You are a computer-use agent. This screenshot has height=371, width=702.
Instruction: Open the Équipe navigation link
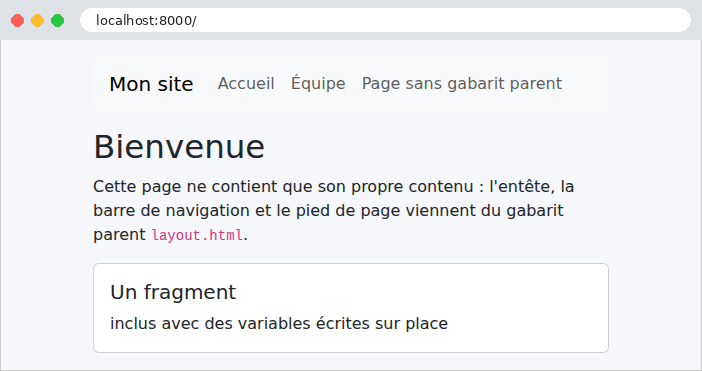(x=318, y=83)
